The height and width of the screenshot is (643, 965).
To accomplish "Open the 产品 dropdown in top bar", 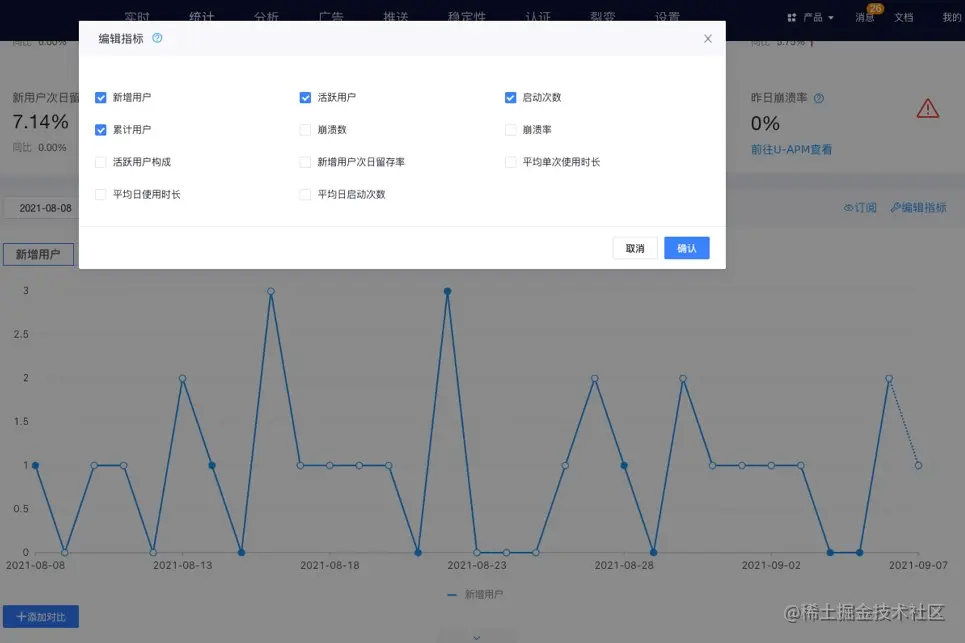I will point(818,17).
